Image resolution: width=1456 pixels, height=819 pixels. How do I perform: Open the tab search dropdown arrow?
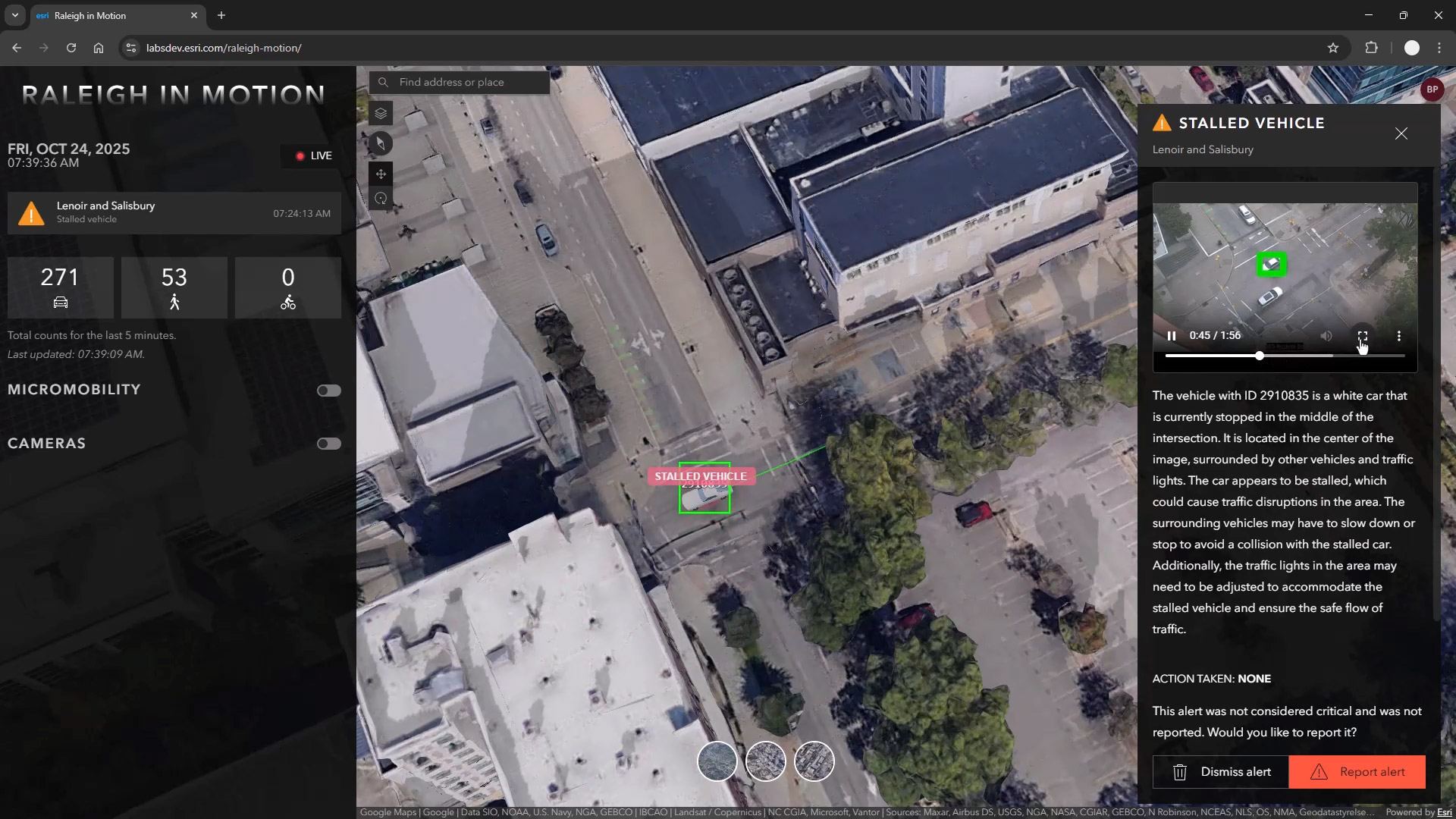pyautogui.click(x=14, y=15)
